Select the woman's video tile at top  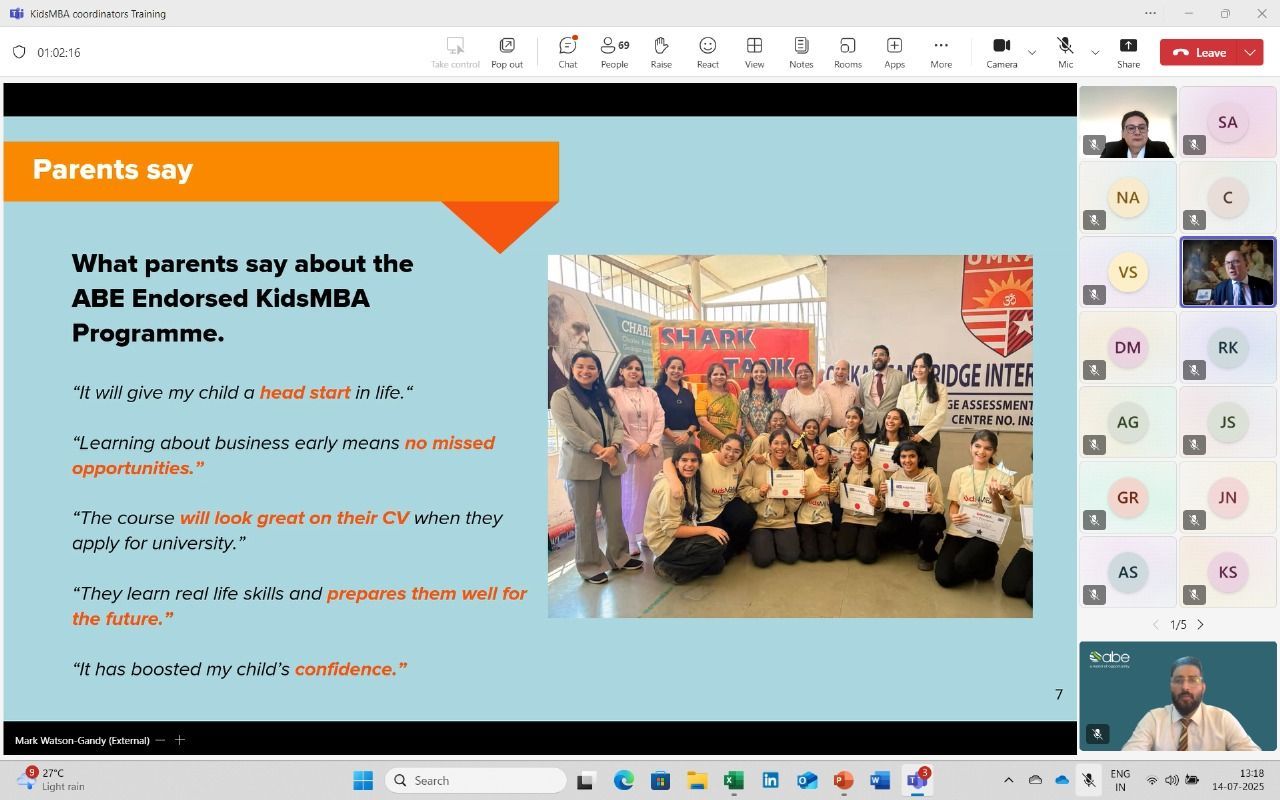click(x=1128, y=122)
